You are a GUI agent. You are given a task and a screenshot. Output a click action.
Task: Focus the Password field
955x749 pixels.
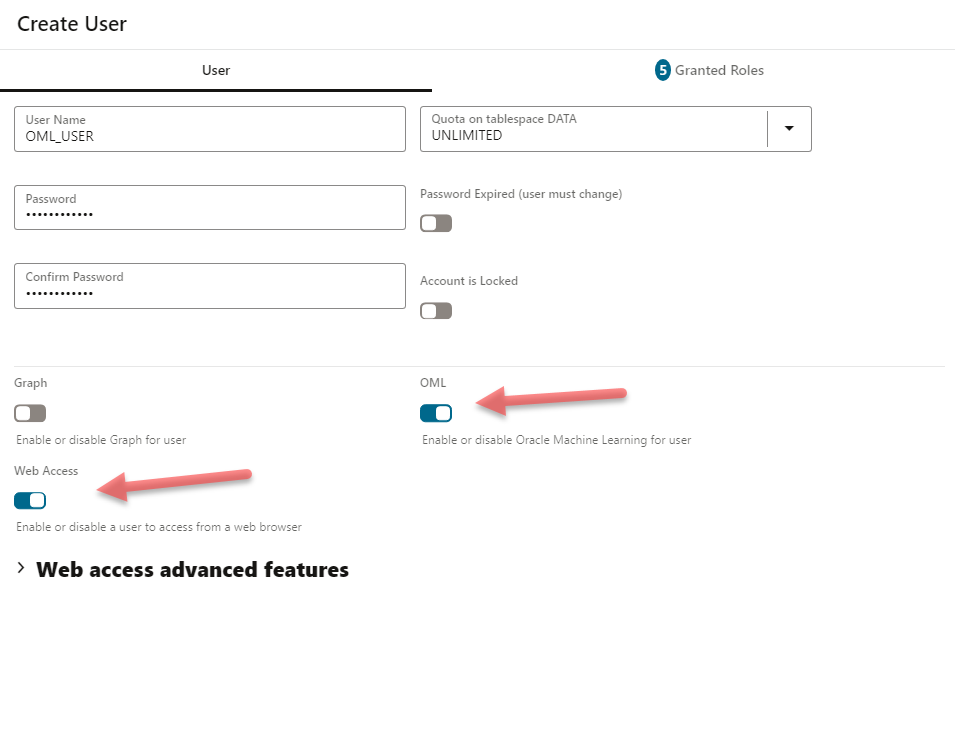pyautogui.click(x=210, y=208)
